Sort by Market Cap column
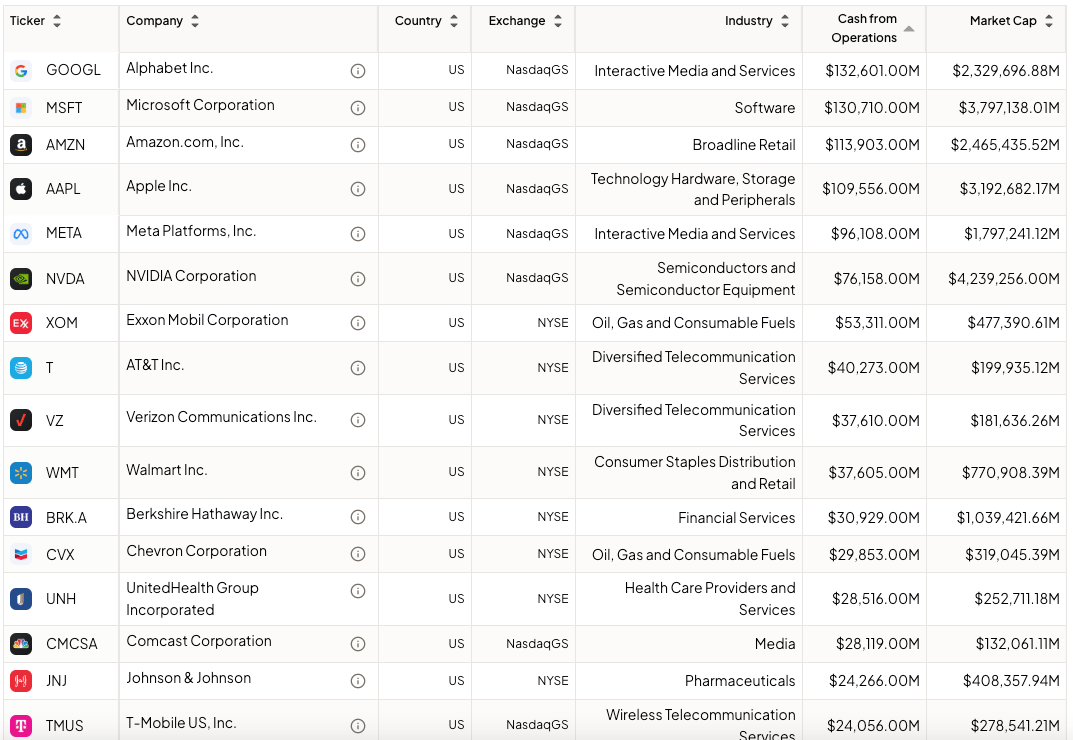This screenshot has height=740, width=1073. click(1048, 21)
